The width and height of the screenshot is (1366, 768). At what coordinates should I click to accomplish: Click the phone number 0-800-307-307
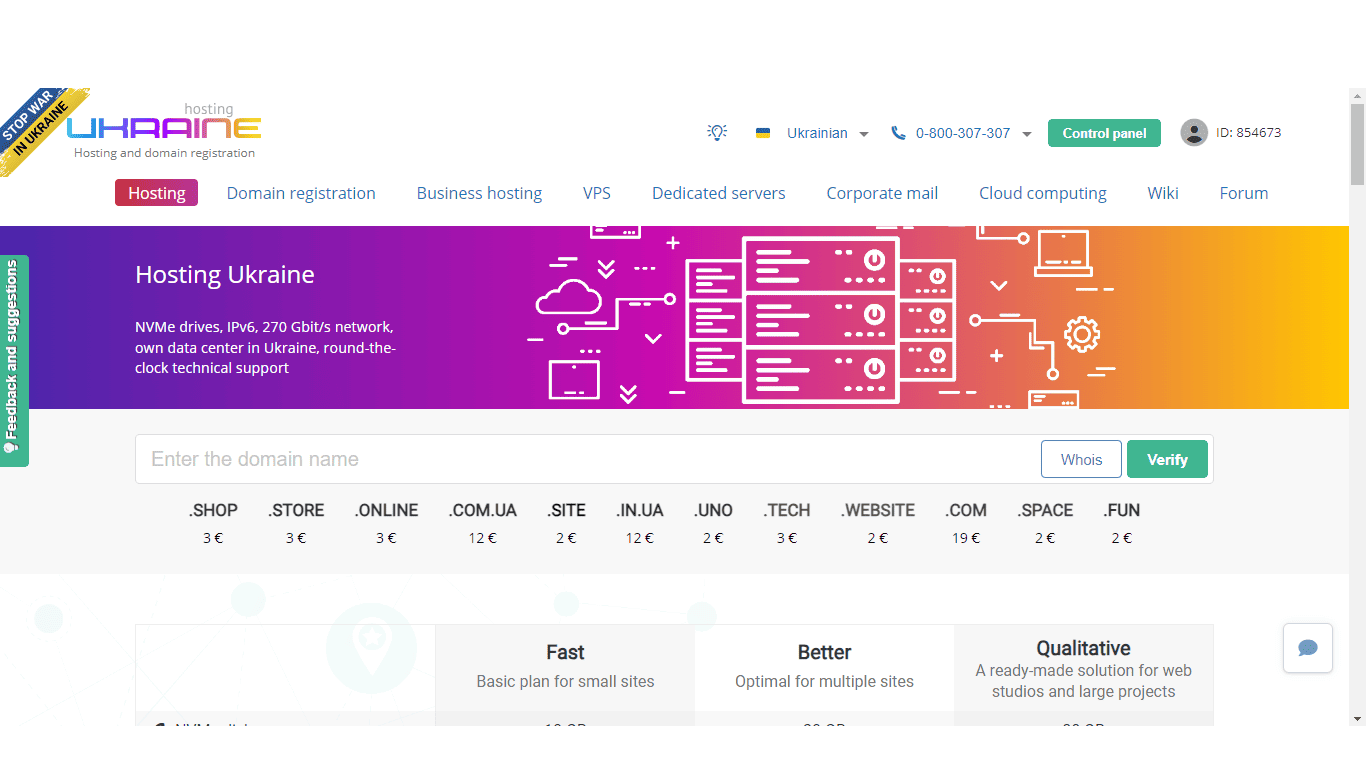point(963,133)
